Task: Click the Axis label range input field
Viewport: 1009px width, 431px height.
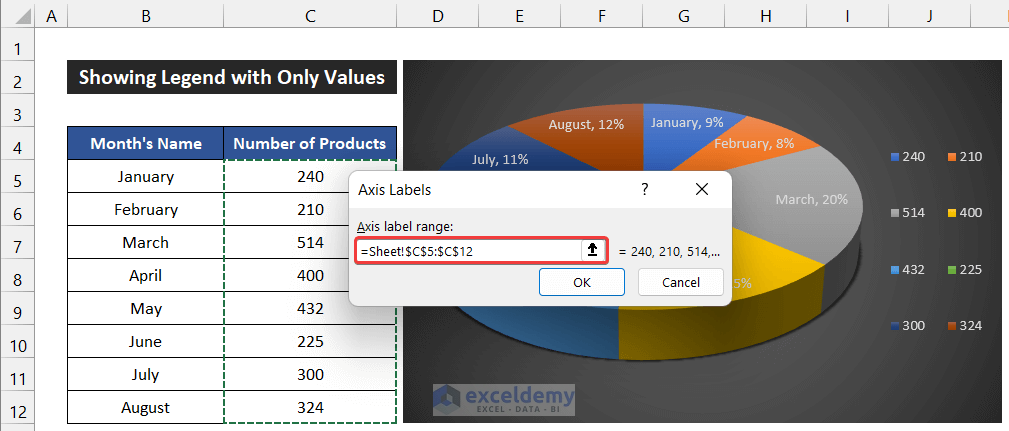Action: click(x=467, y=251)
